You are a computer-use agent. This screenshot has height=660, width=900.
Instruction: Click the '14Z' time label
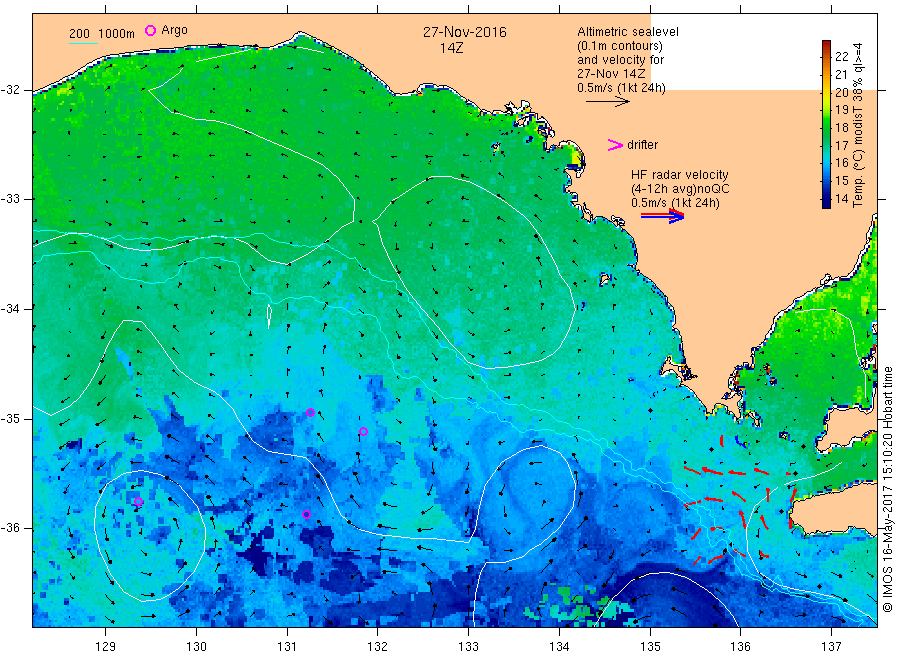click(x=452, y=48)
